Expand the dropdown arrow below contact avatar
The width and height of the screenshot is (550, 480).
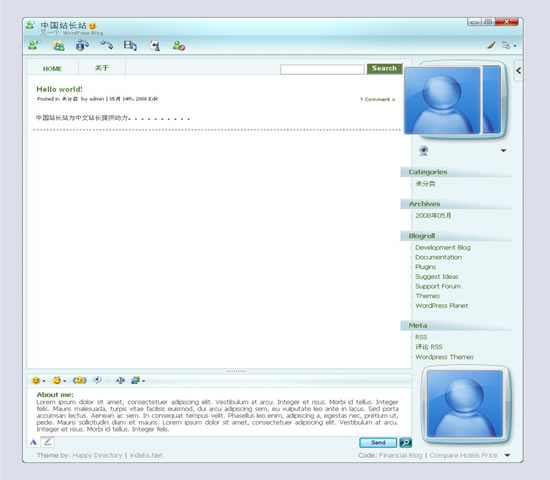point(503,151)
